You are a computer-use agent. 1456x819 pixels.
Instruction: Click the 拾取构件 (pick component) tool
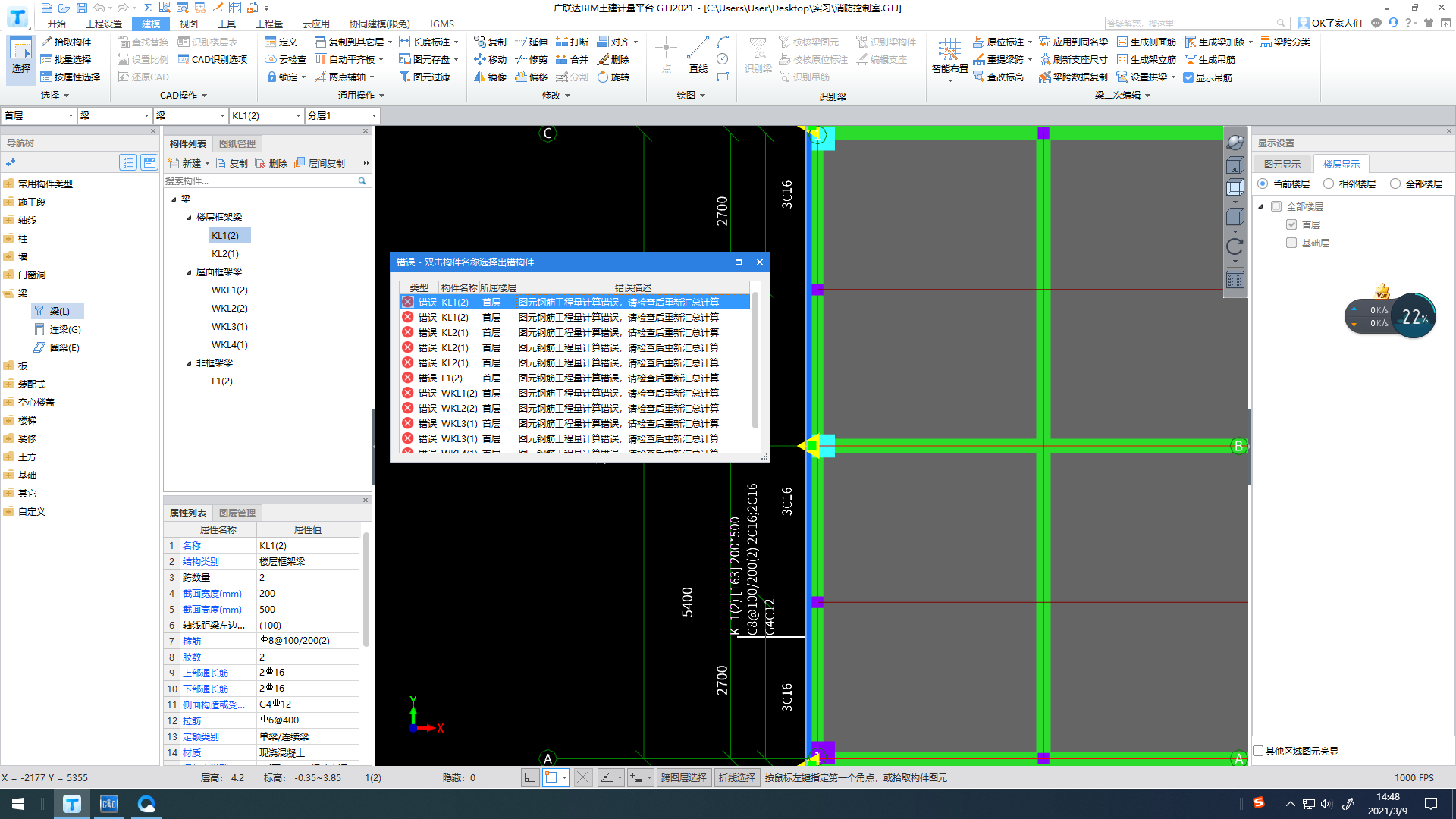click(x=66, y=42)
